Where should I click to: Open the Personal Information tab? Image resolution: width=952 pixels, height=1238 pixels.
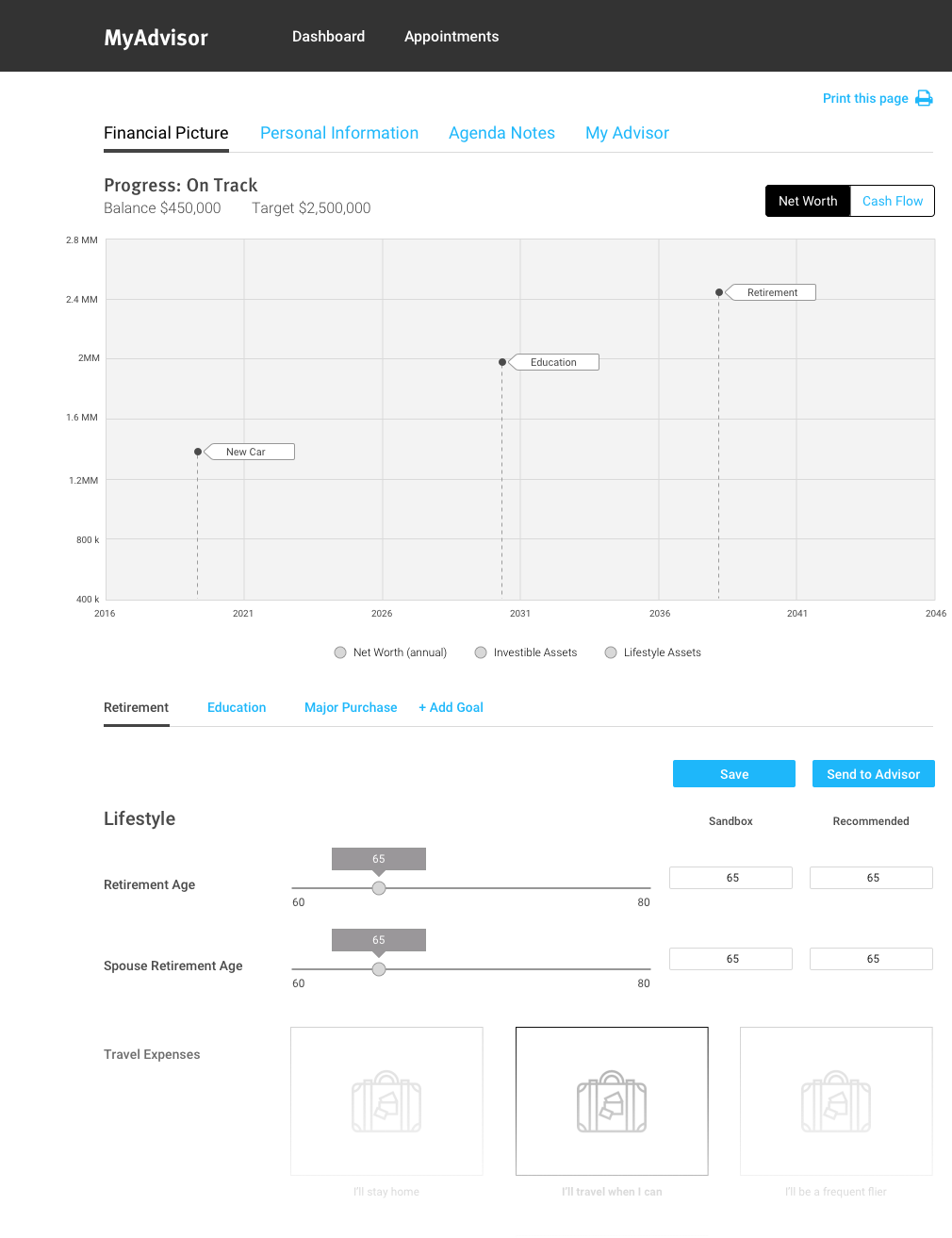[x=339, y=133]
